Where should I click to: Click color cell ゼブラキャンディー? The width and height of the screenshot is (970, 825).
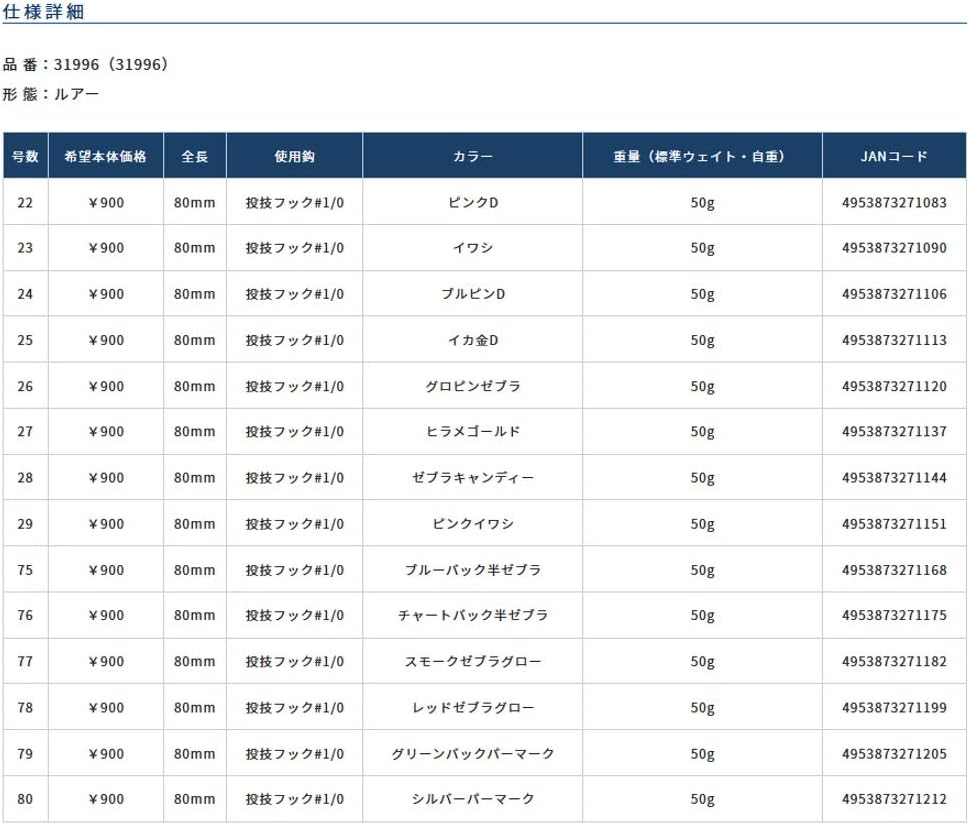tap(473, 477)
